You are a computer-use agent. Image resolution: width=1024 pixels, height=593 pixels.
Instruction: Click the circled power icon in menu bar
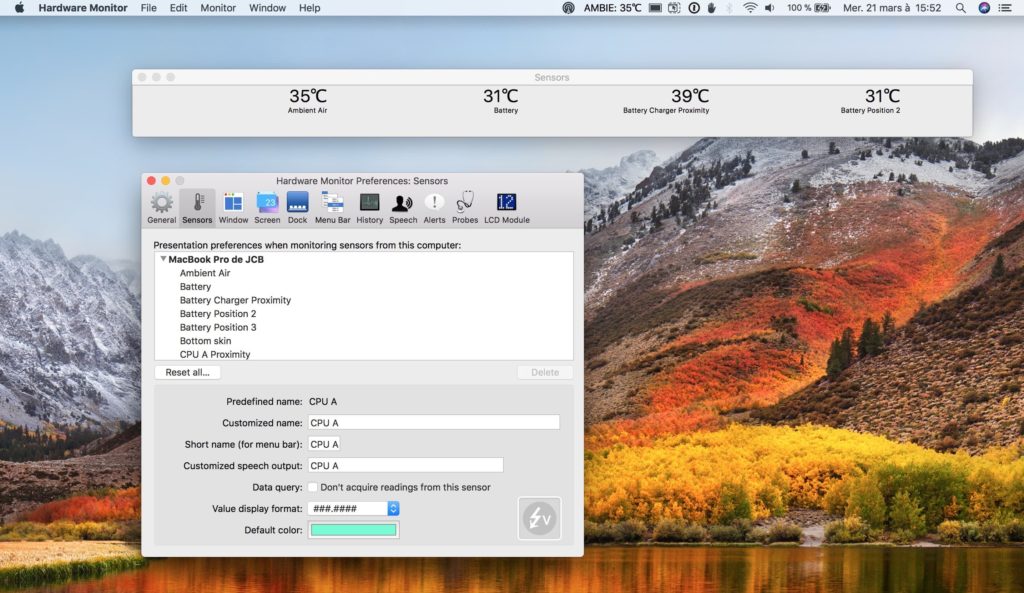tap(694, 8)
